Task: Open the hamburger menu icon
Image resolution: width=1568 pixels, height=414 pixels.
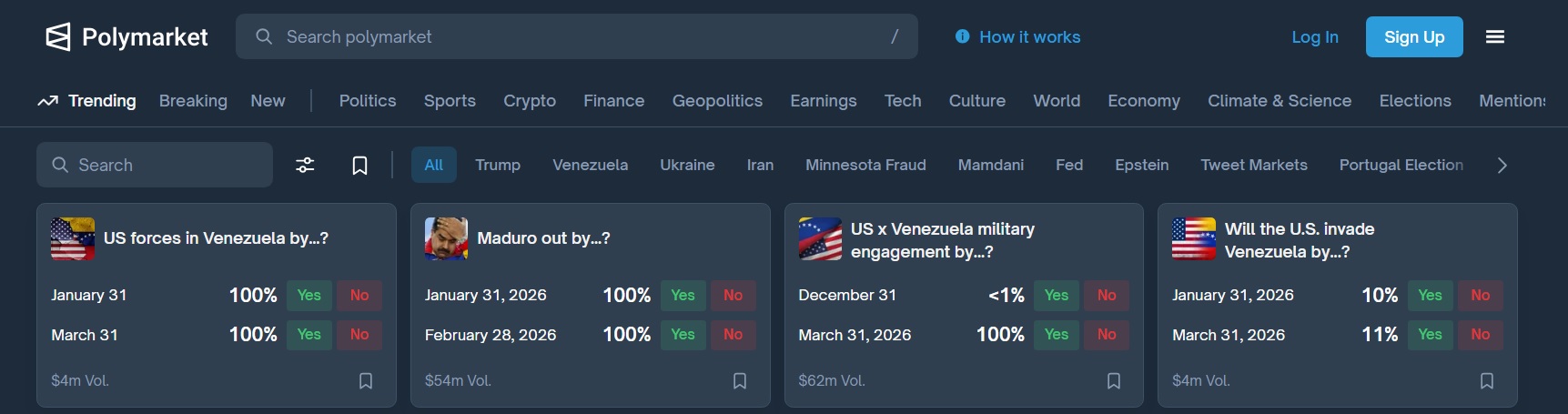Action: [1495, 37]
